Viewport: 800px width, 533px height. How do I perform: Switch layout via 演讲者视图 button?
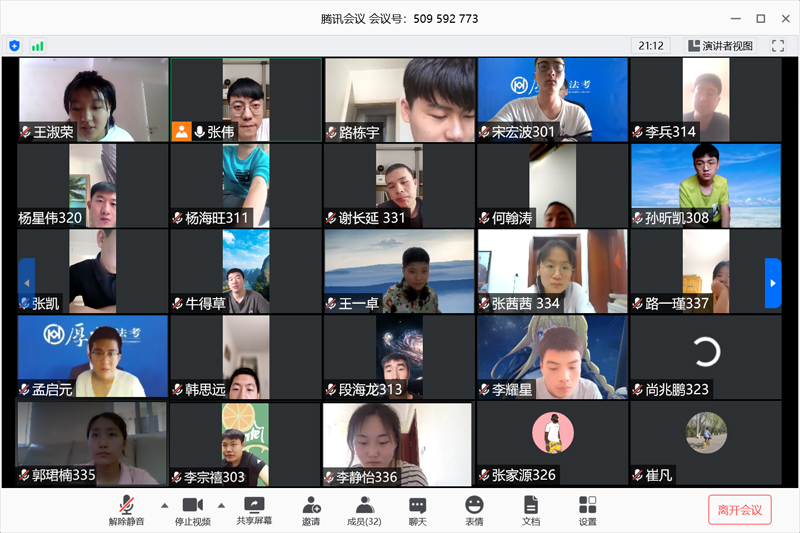click(x=721, y=46)
